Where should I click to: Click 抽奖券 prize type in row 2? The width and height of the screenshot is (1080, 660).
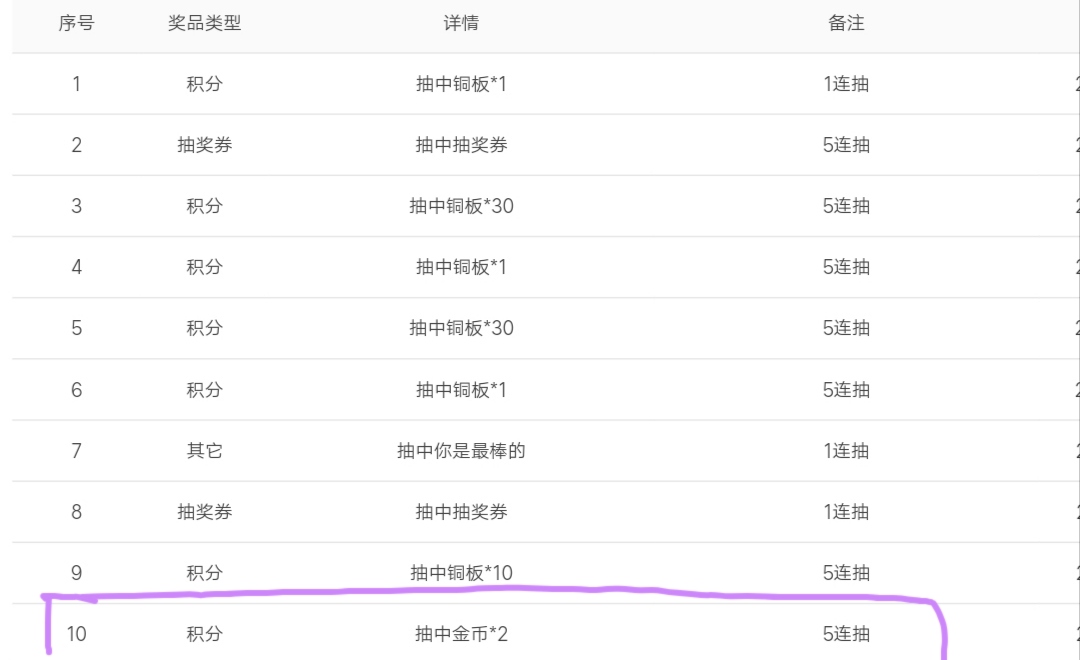click(204, 145)
